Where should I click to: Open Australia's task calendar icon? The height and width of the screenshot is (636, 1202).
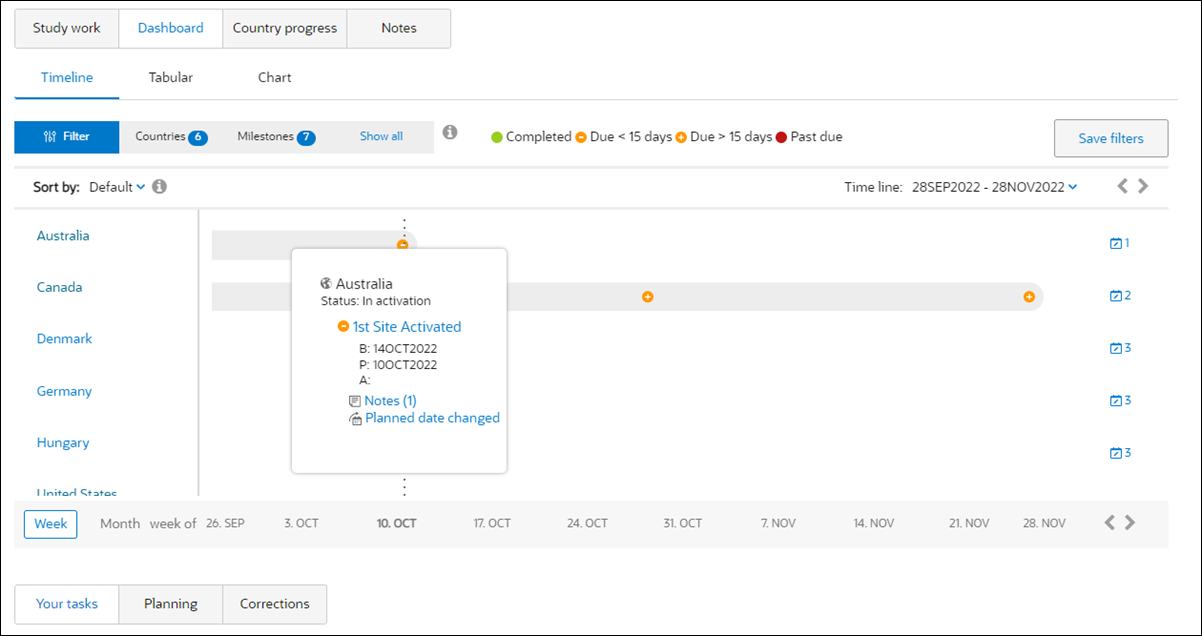coord(1119,243)
